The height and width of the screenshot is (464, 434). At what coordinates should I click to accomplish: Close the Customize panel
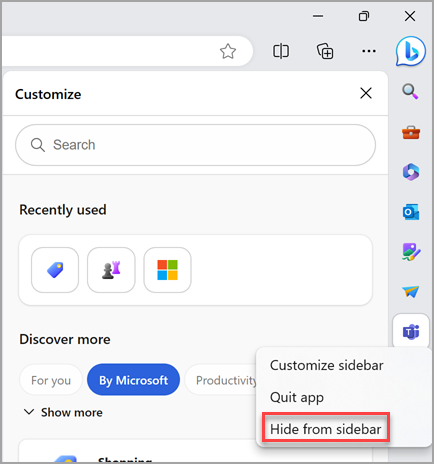pos(366,93)
